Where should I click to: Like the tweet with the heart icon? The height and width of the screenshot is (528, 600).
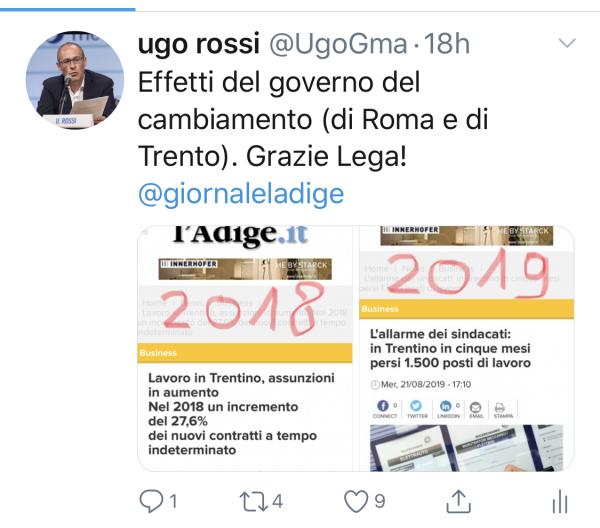tap(356, 501)
